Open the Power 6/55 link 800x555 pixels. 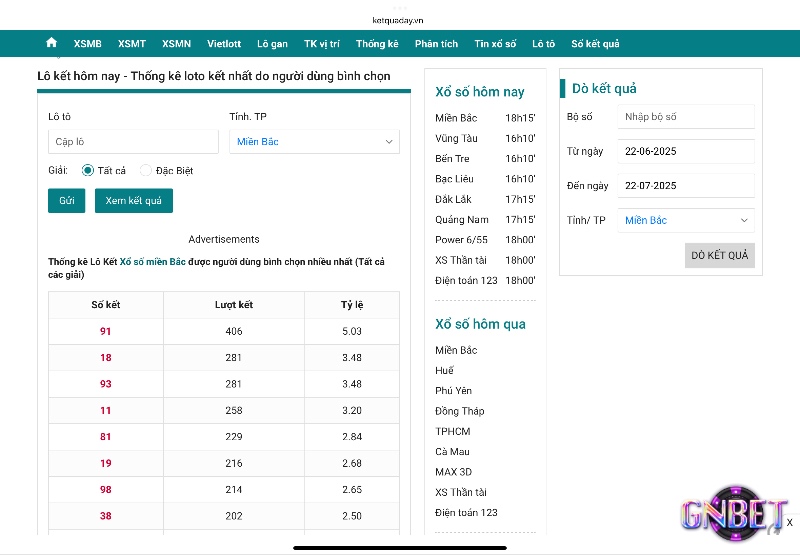(461, 240)
